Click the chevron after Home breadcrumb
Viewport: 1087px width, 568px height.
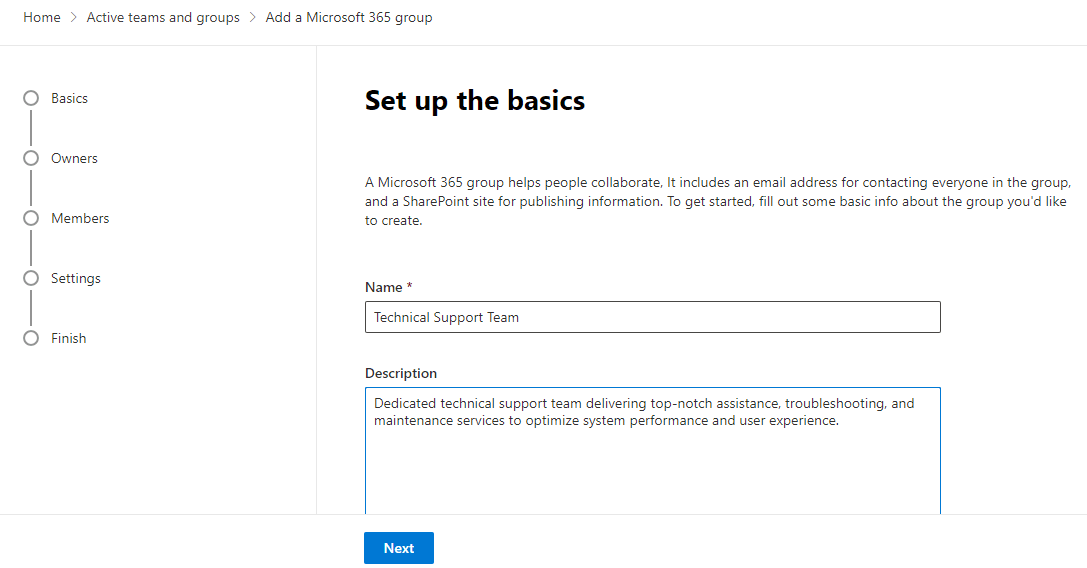tap(74, 18)
